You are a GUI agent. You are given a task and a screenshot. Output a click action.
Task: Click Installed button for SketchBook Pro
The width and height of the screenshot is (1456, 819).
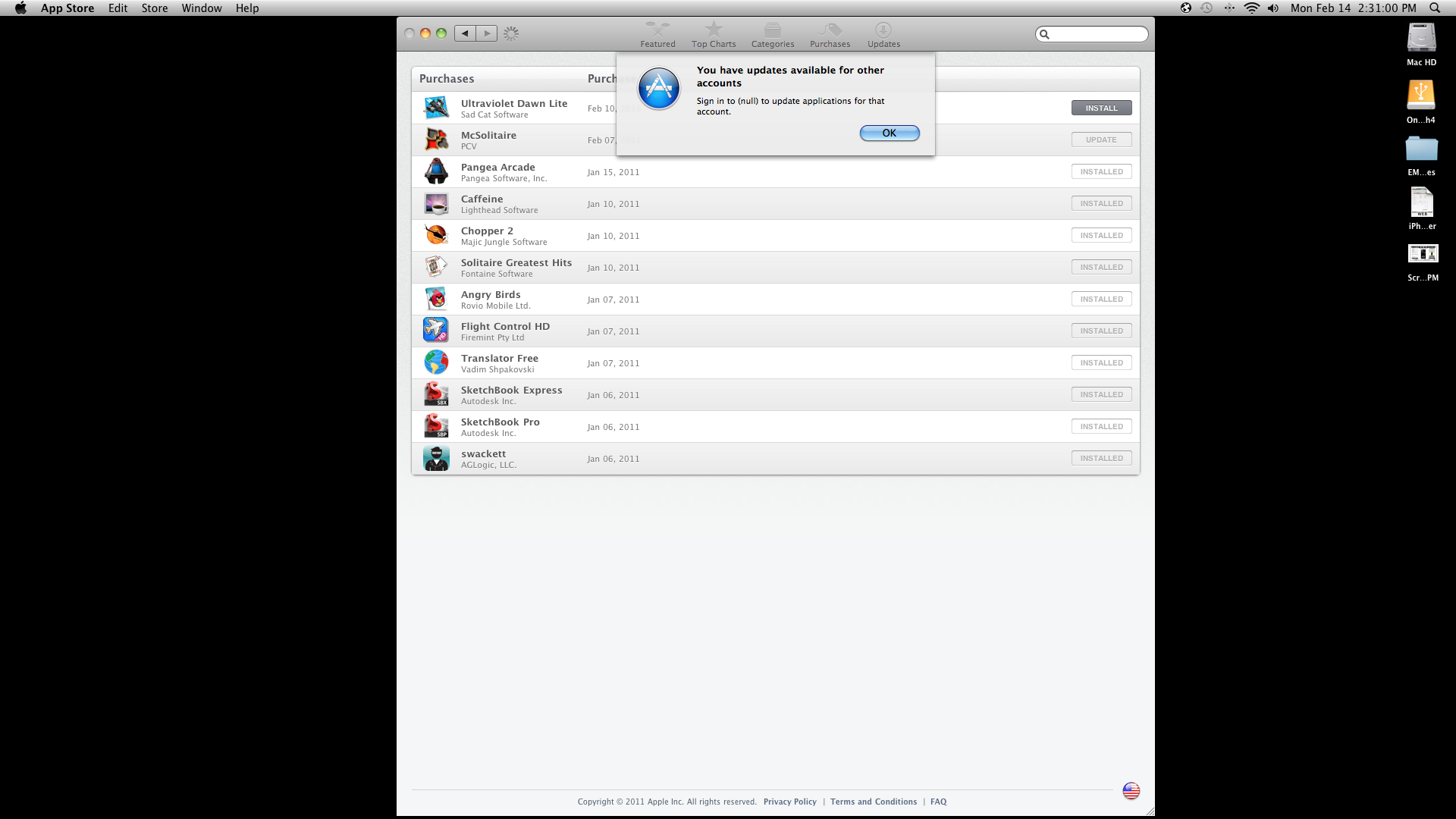click(1101, 426)
